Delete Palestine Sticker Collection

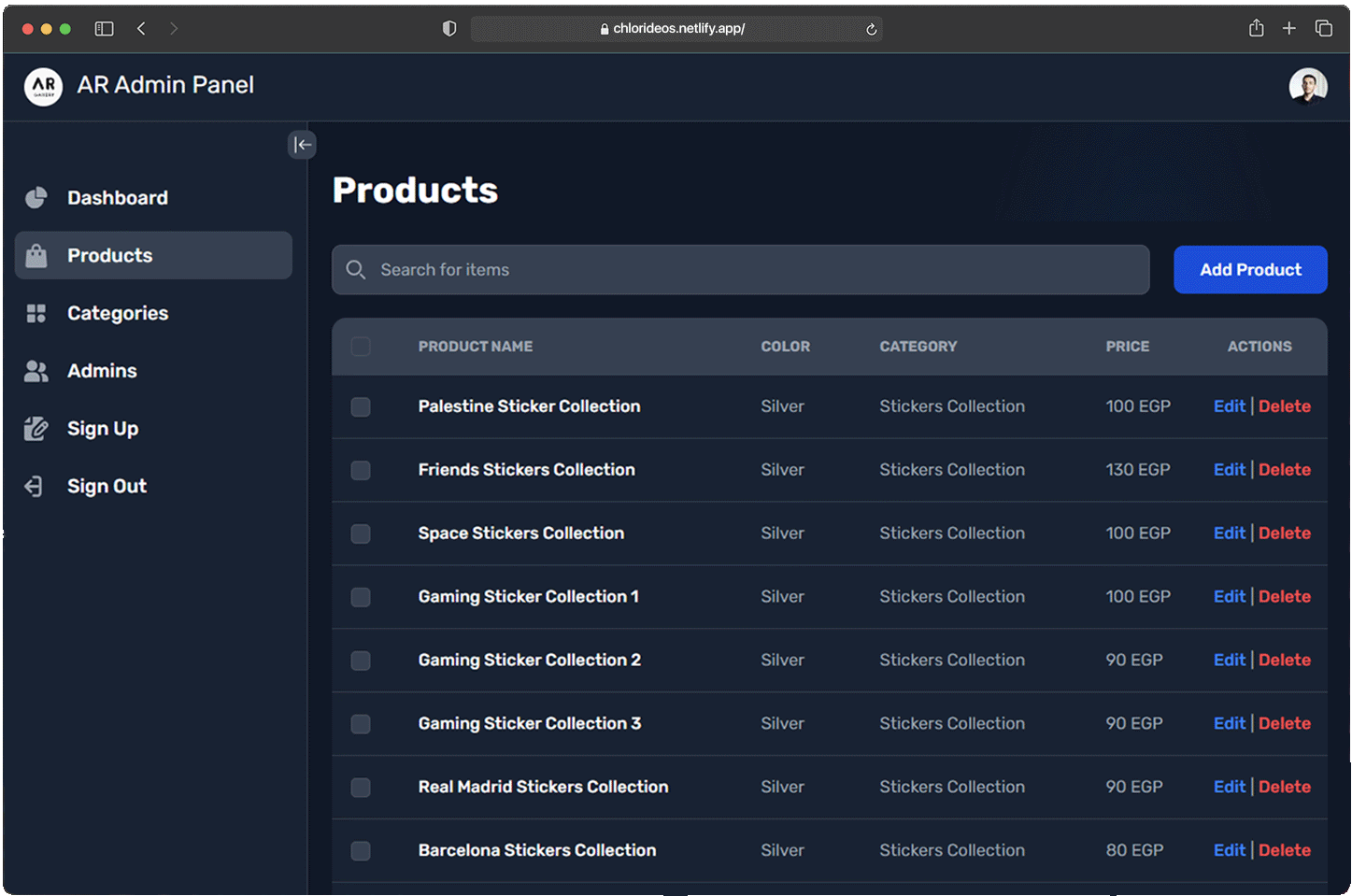click(1285, 406)
